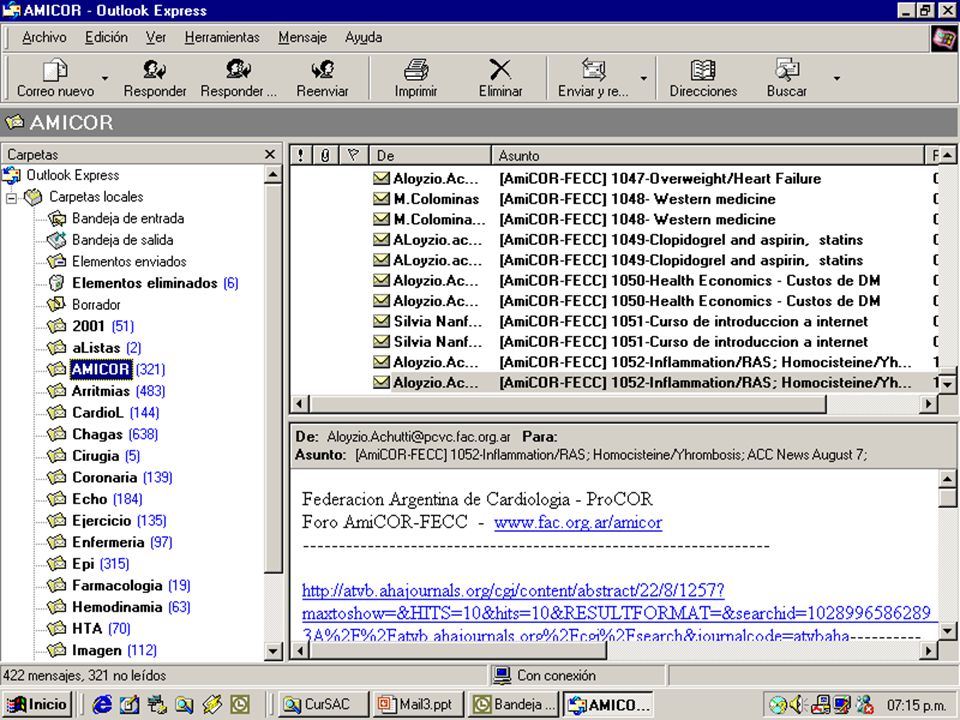Open Elementos eliminados folder

[143, 283]
